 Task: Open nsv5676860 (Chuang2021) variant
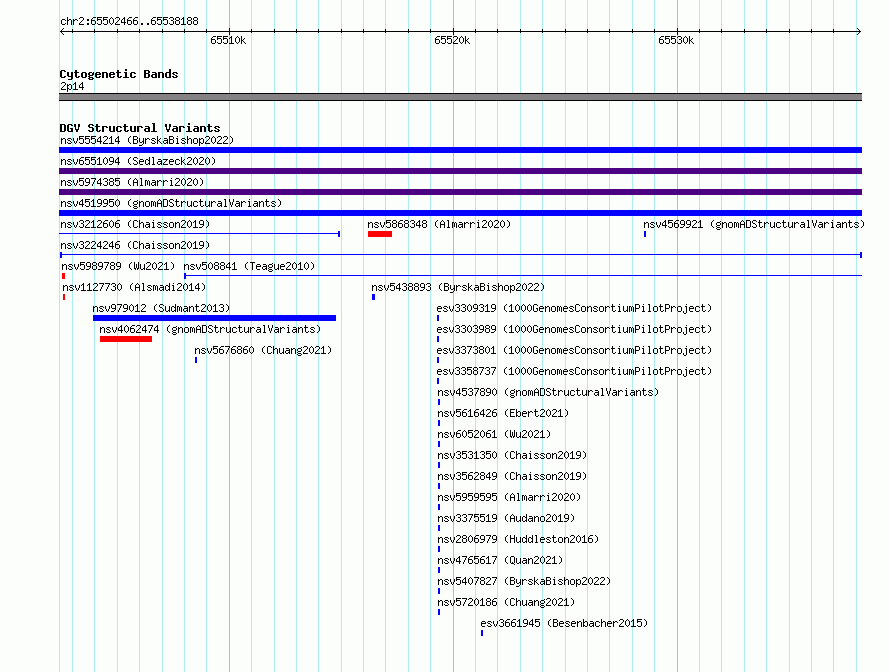pyautogui.click(x=263, y=350)
